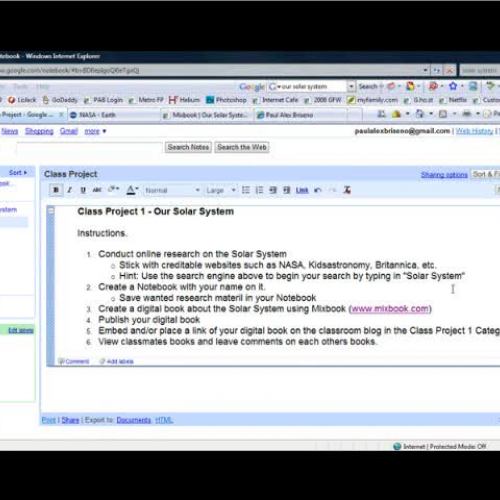Open the 2008 GFW bookmark
The image size is (500, 500).
click(323, 100)
